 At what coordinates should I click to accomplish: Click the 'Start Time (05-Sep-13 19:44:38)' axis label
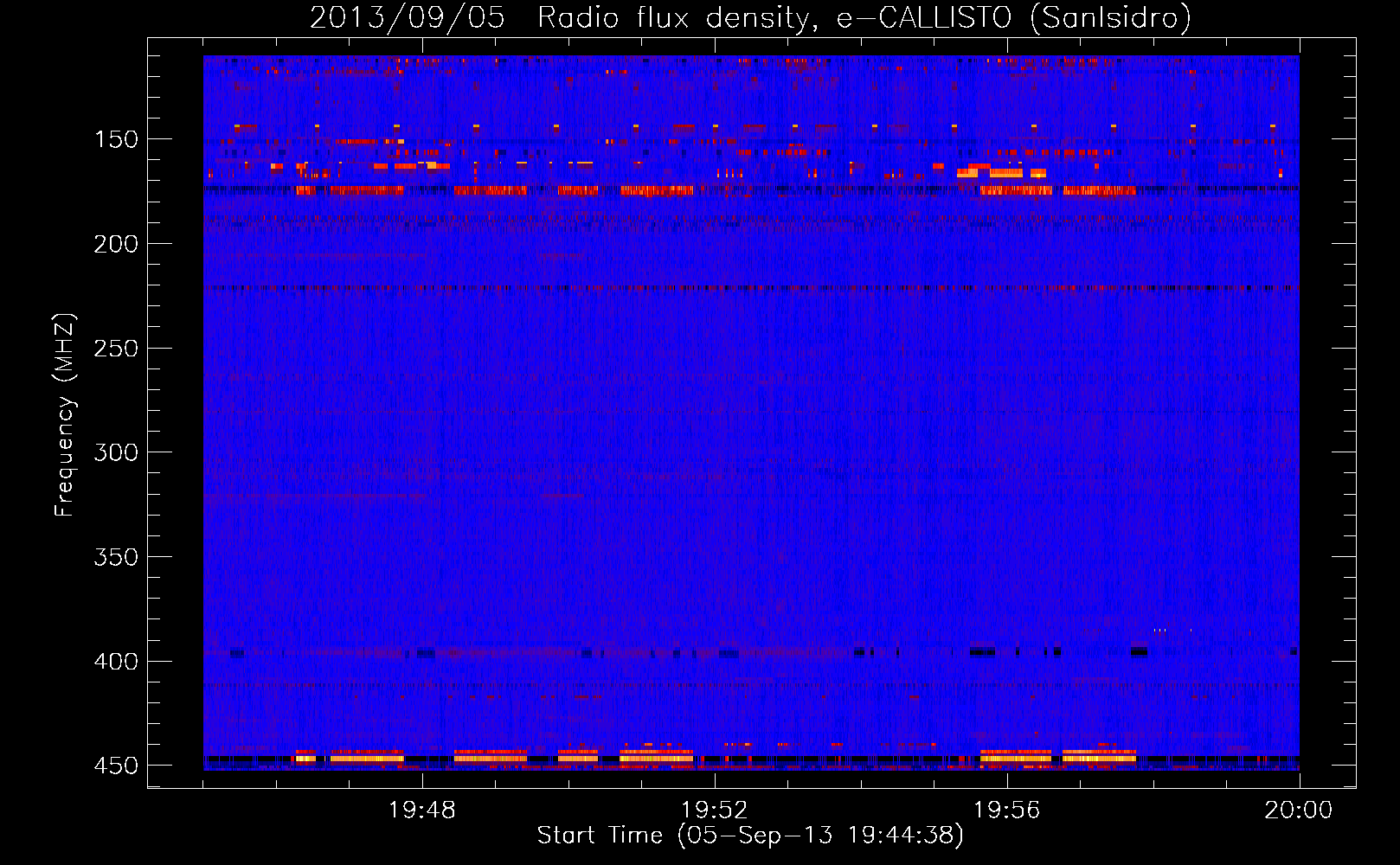(x=750, y=836)
